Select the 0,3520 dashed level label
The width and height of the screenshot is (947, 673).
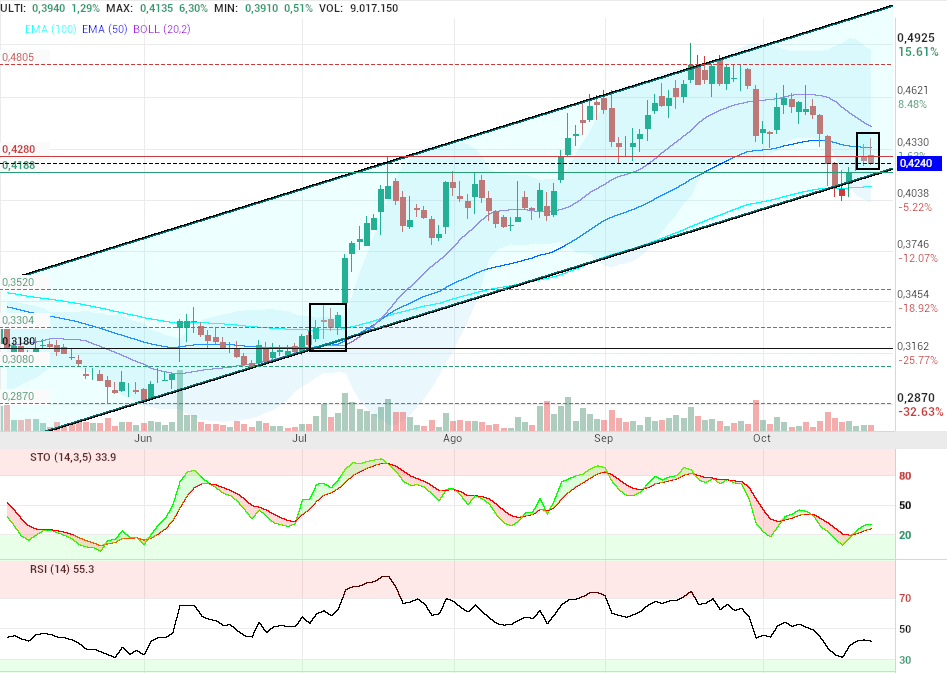click(19, 283)
